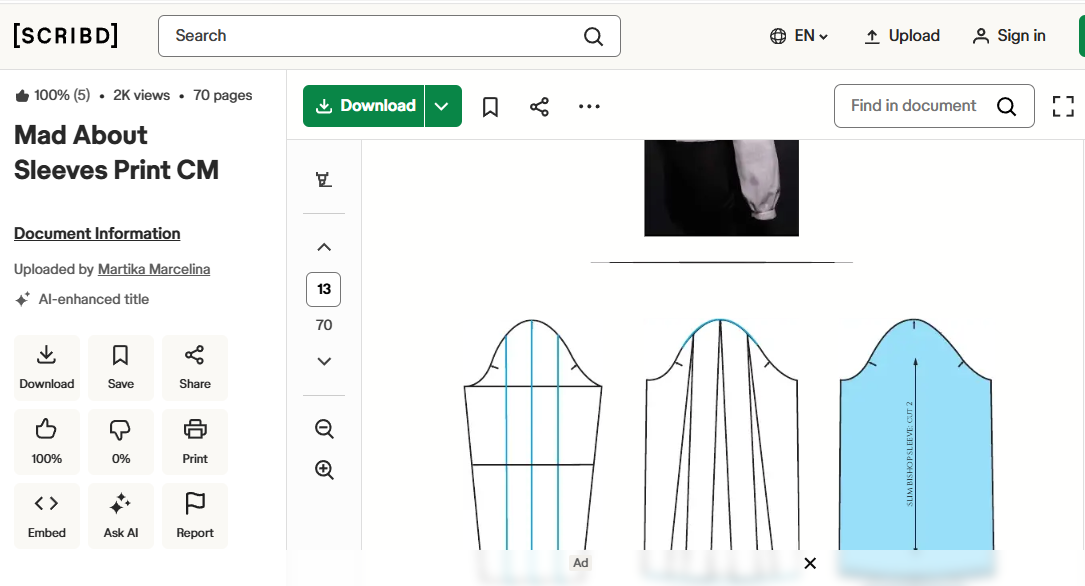Expand the download options arrow
Screen dimensions: 1085x586
(x=443, y=106)
